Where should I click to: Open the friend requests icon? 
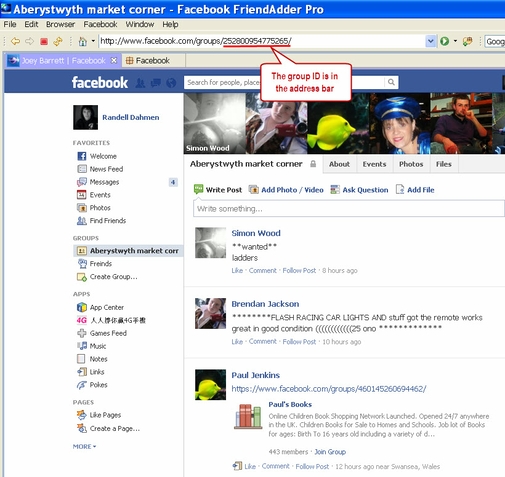(140, 83)
